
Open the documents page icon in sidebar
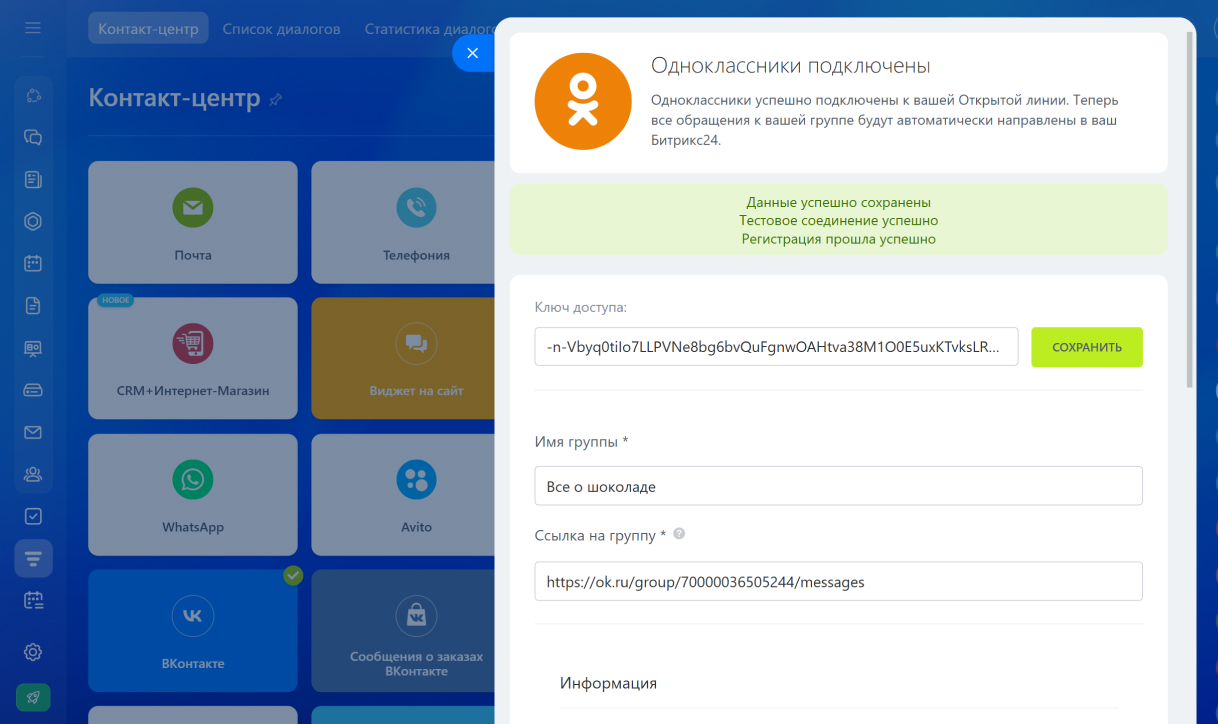pos(33,306)
